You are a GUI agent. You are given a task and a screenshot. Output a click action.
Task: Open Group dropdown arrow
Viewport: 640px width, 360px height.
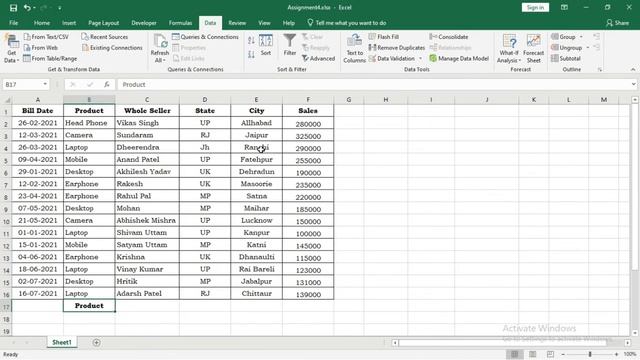pos(581,37)
